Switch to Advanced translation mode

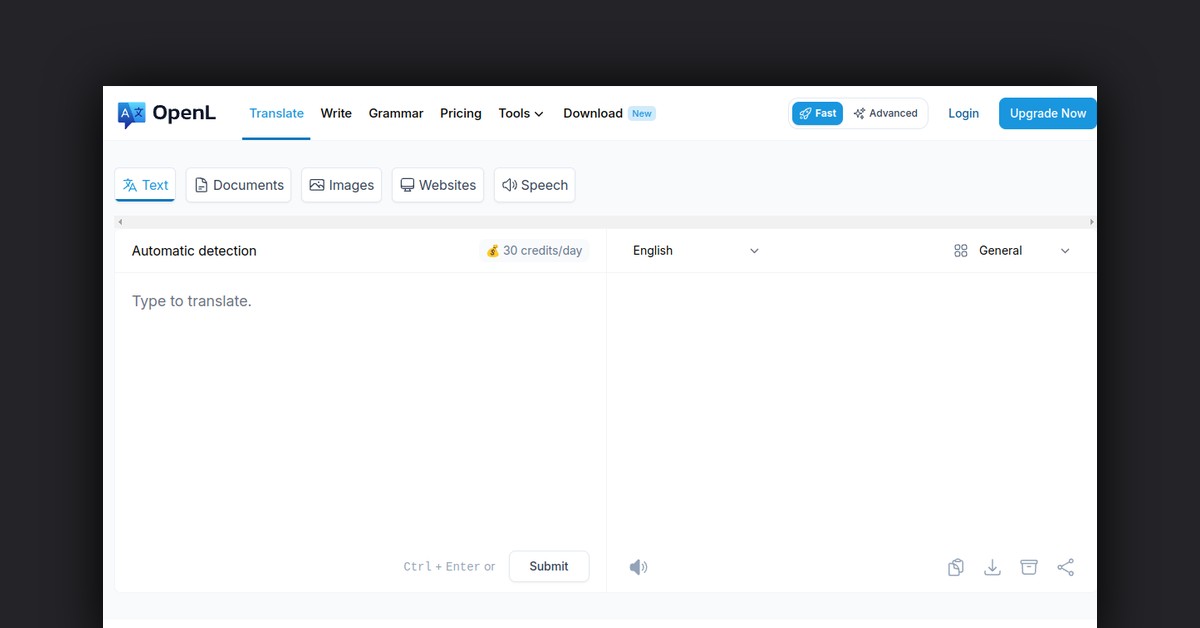click(x=886, y=114)
